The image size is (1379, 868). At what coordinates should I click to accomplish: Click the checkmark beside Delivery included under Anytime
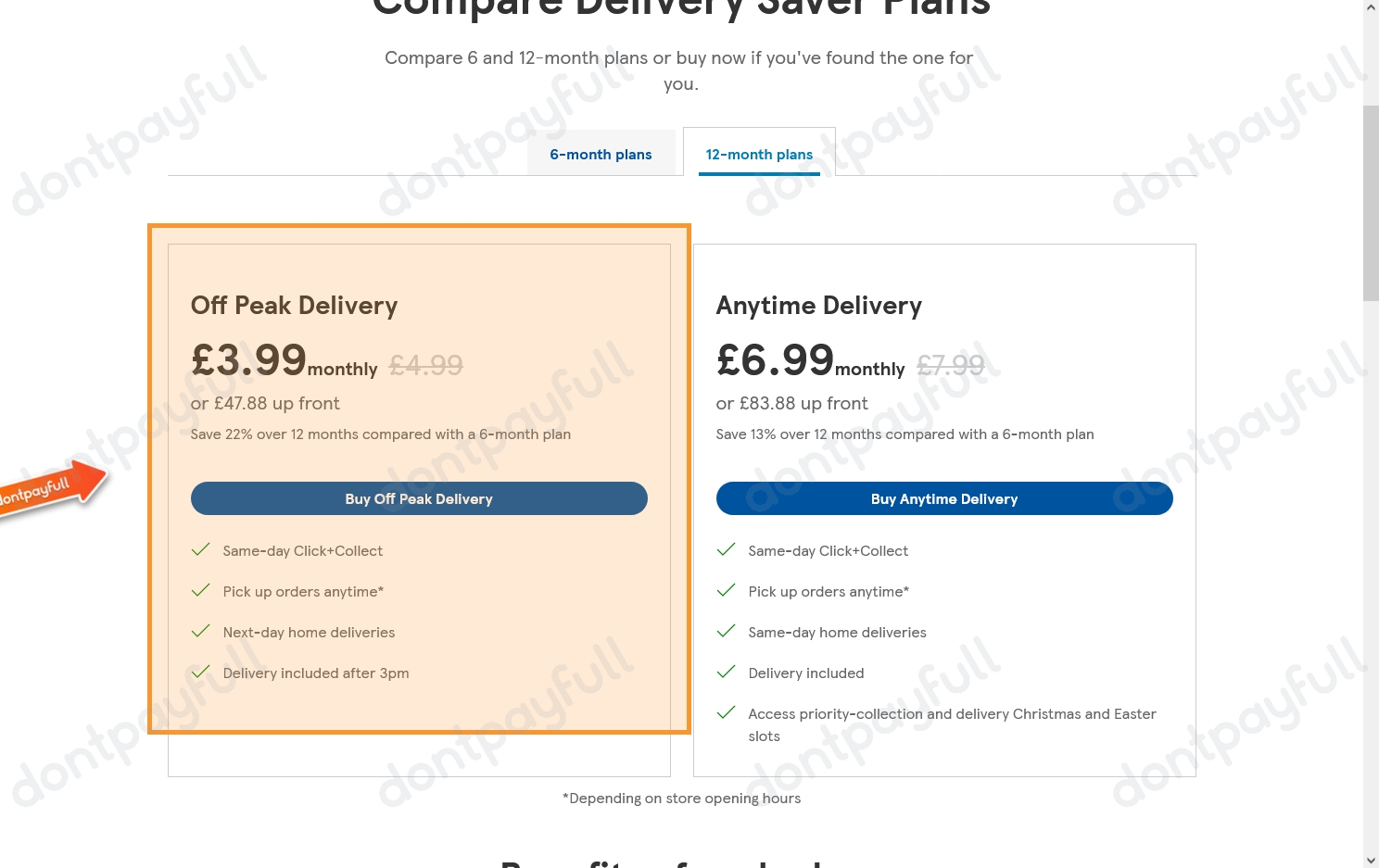tap(726, 672)
